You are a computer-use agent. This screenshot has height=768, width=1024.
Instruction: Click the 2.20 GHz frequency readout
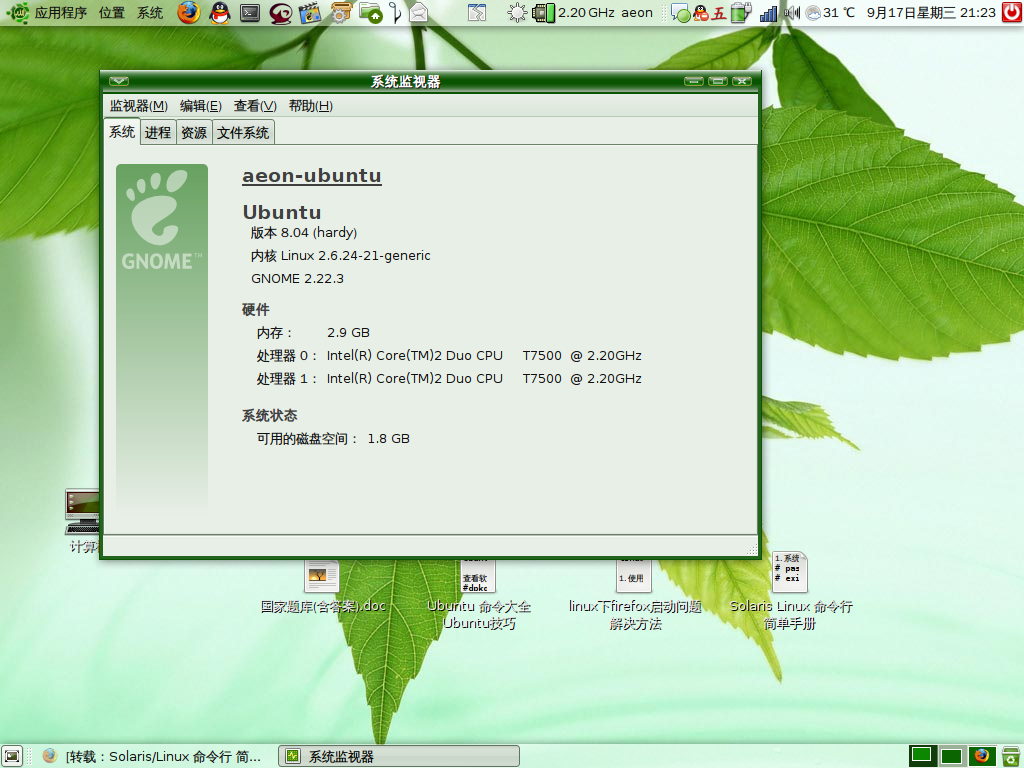[586, 12]
